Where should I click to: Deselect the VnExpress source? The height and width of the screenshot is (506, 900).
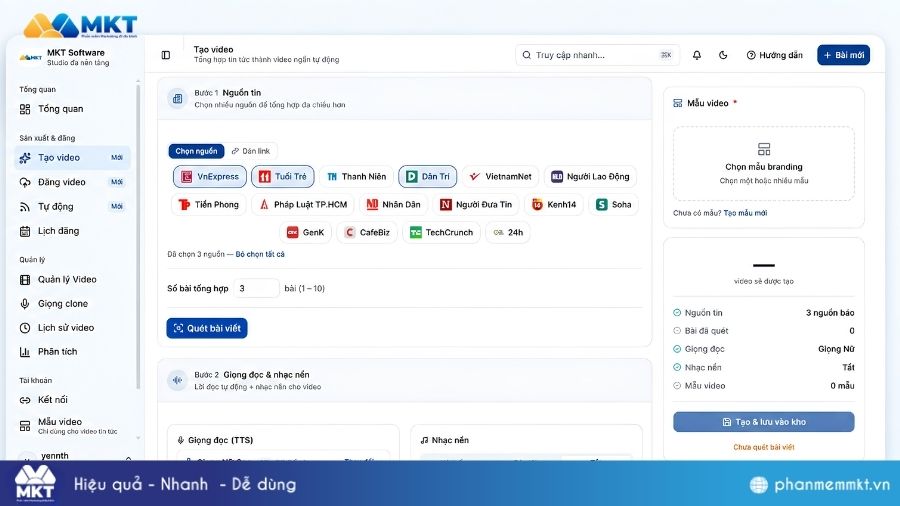click(x=210, y=177)
